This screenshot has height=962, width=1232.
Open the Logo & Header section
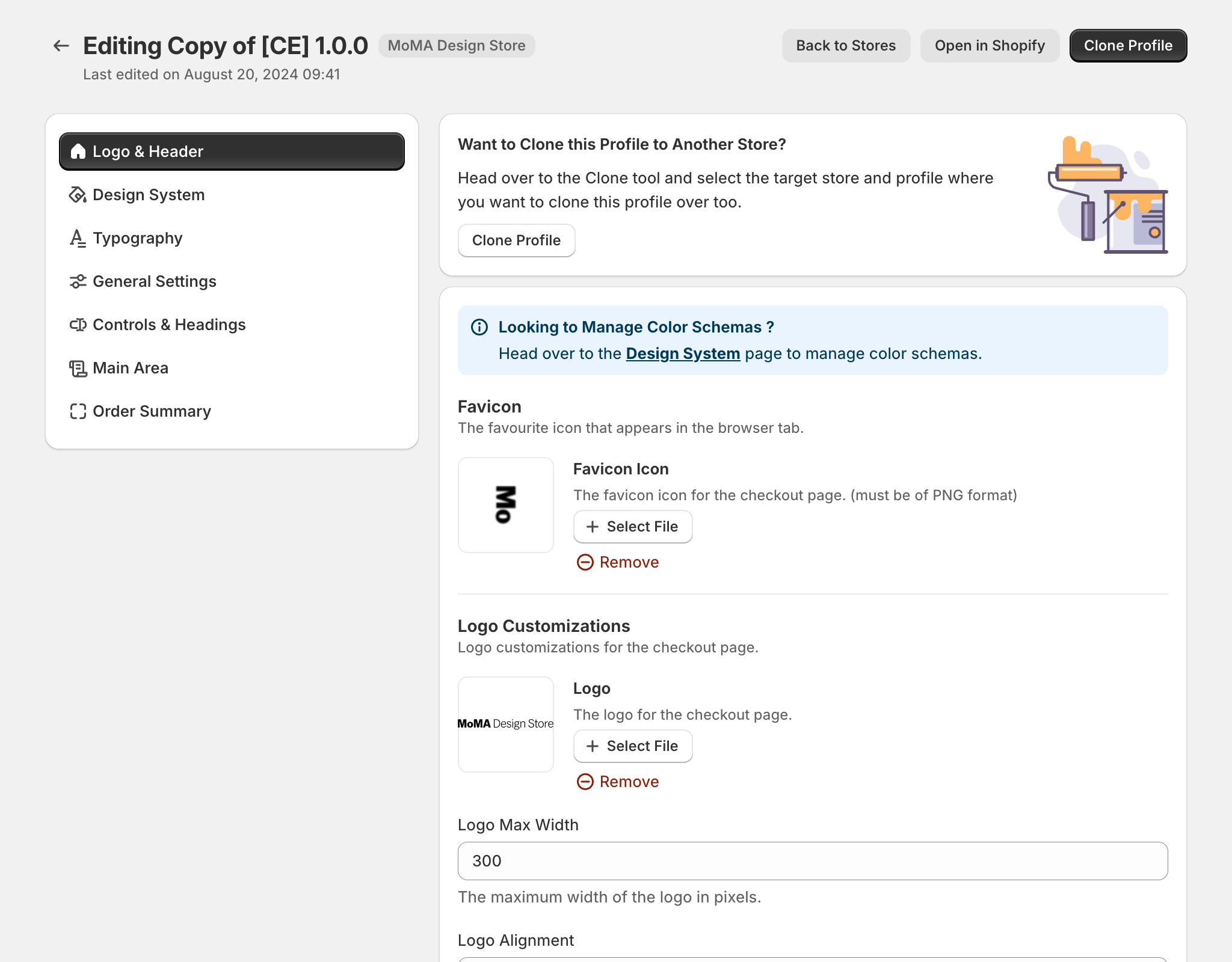point(232,152)
